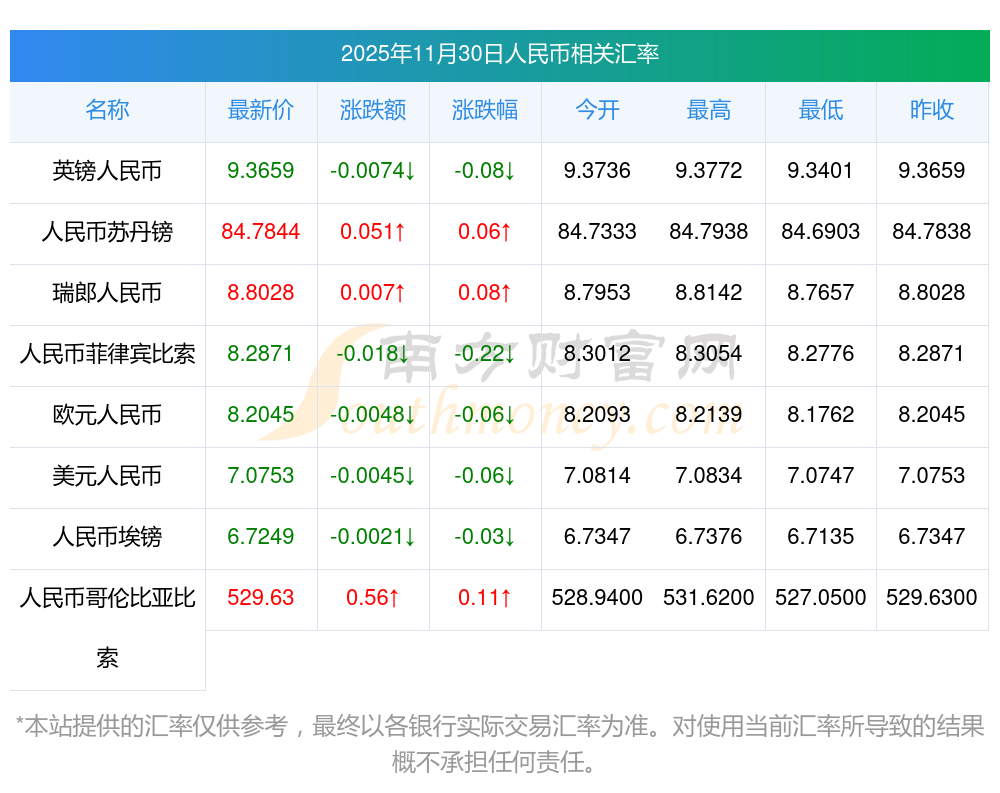The image size is (1000, 793).
Task: Select the 名称 column header
Action: coord(107,110)
